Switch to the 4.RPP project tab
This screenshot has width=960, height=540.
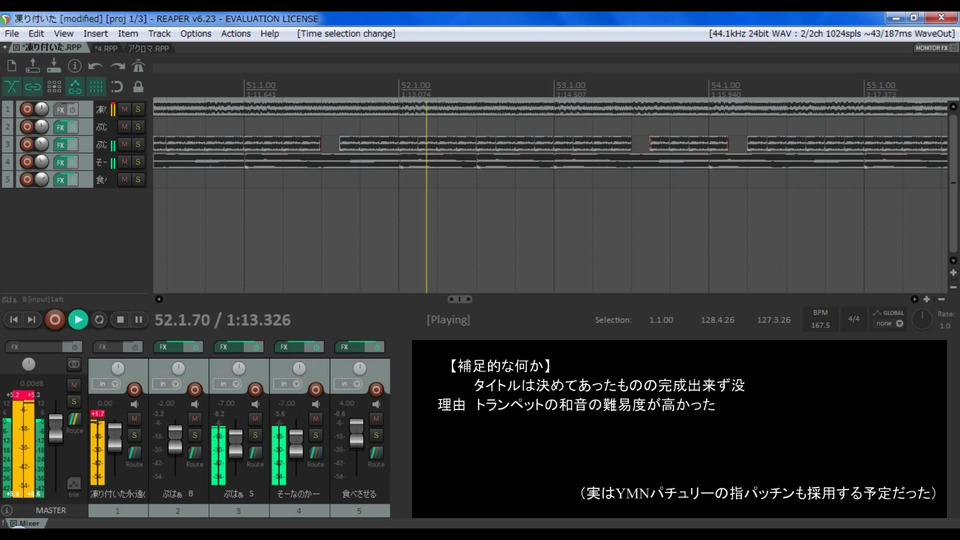(105, 48)
